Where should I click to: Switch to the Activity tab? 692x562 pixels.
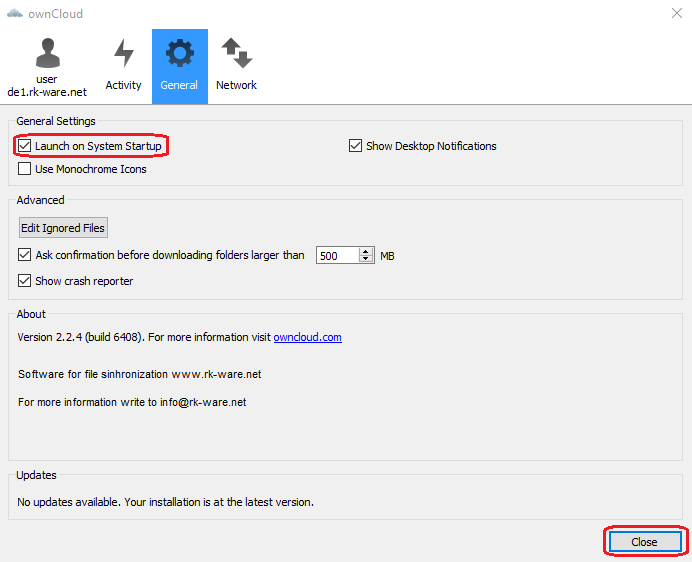pyautogui.click(x=124, y=67)
